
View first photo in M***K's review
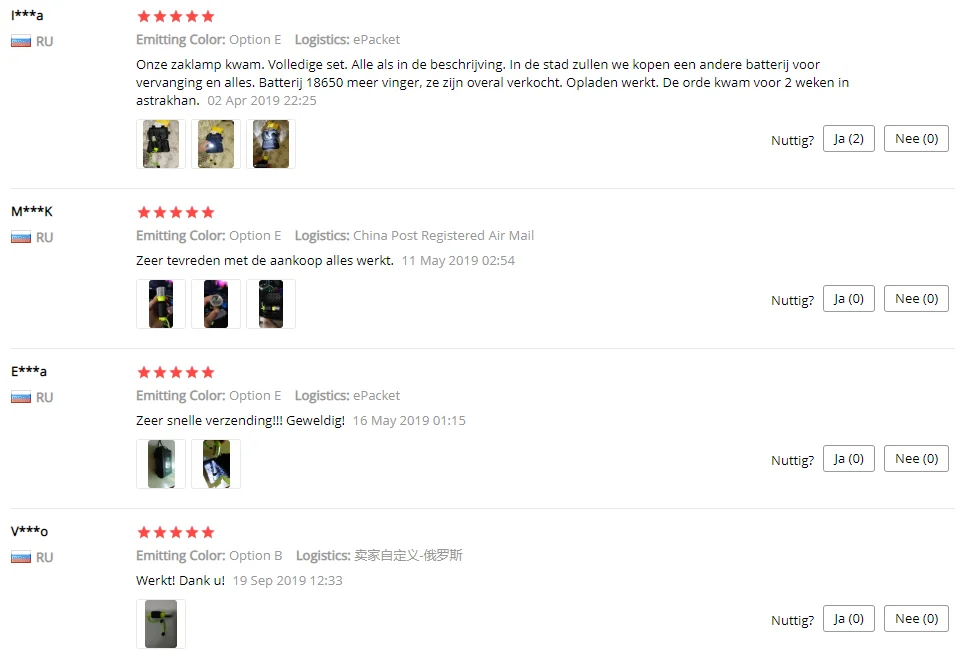click(x=161, y=303)
